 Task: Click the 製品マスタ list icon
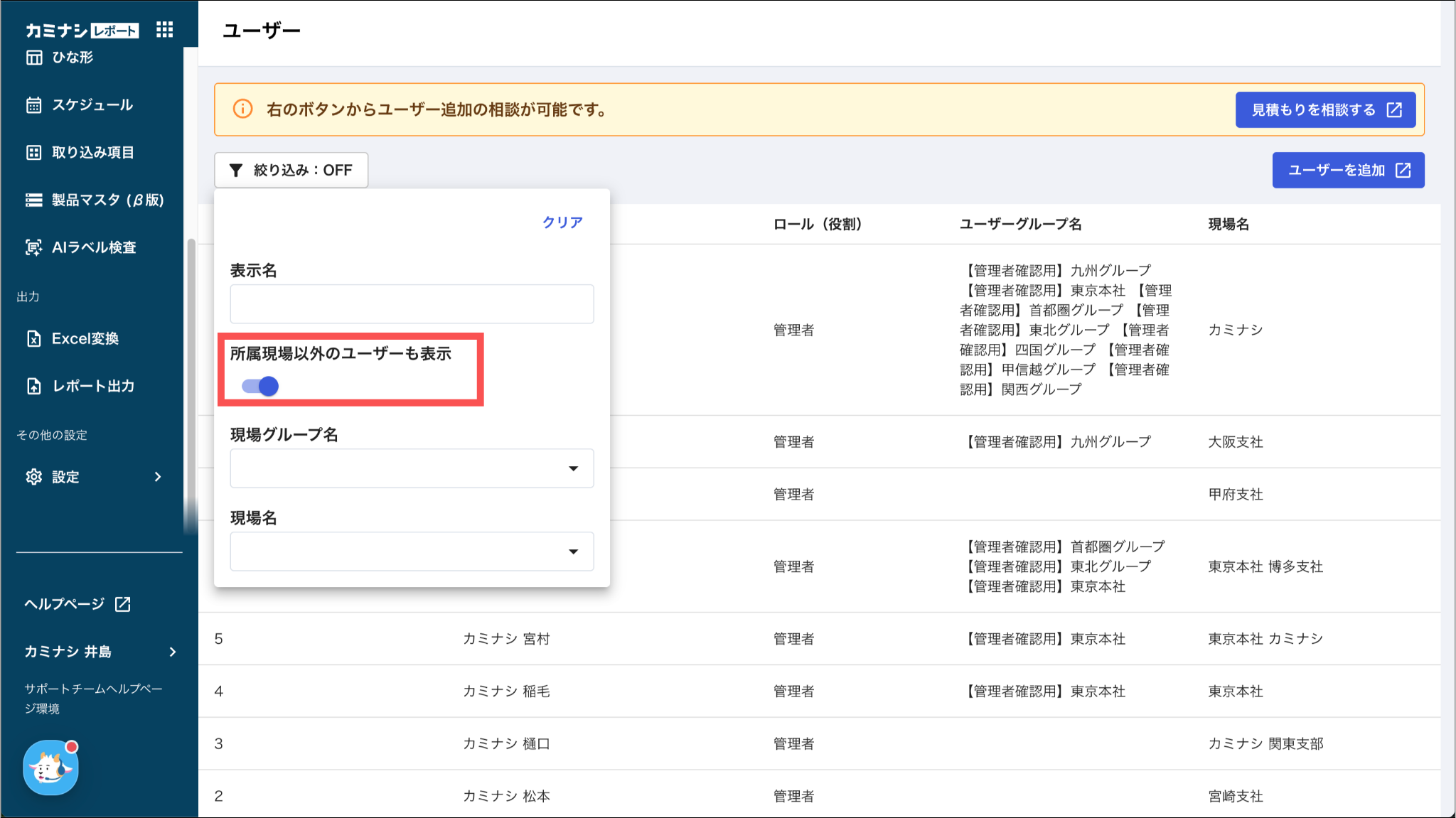click(34, 200)
